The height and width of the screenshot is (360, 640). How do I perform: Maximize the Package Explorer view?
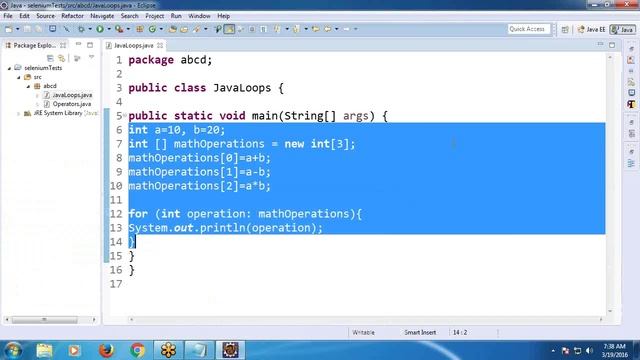(90, 44)
